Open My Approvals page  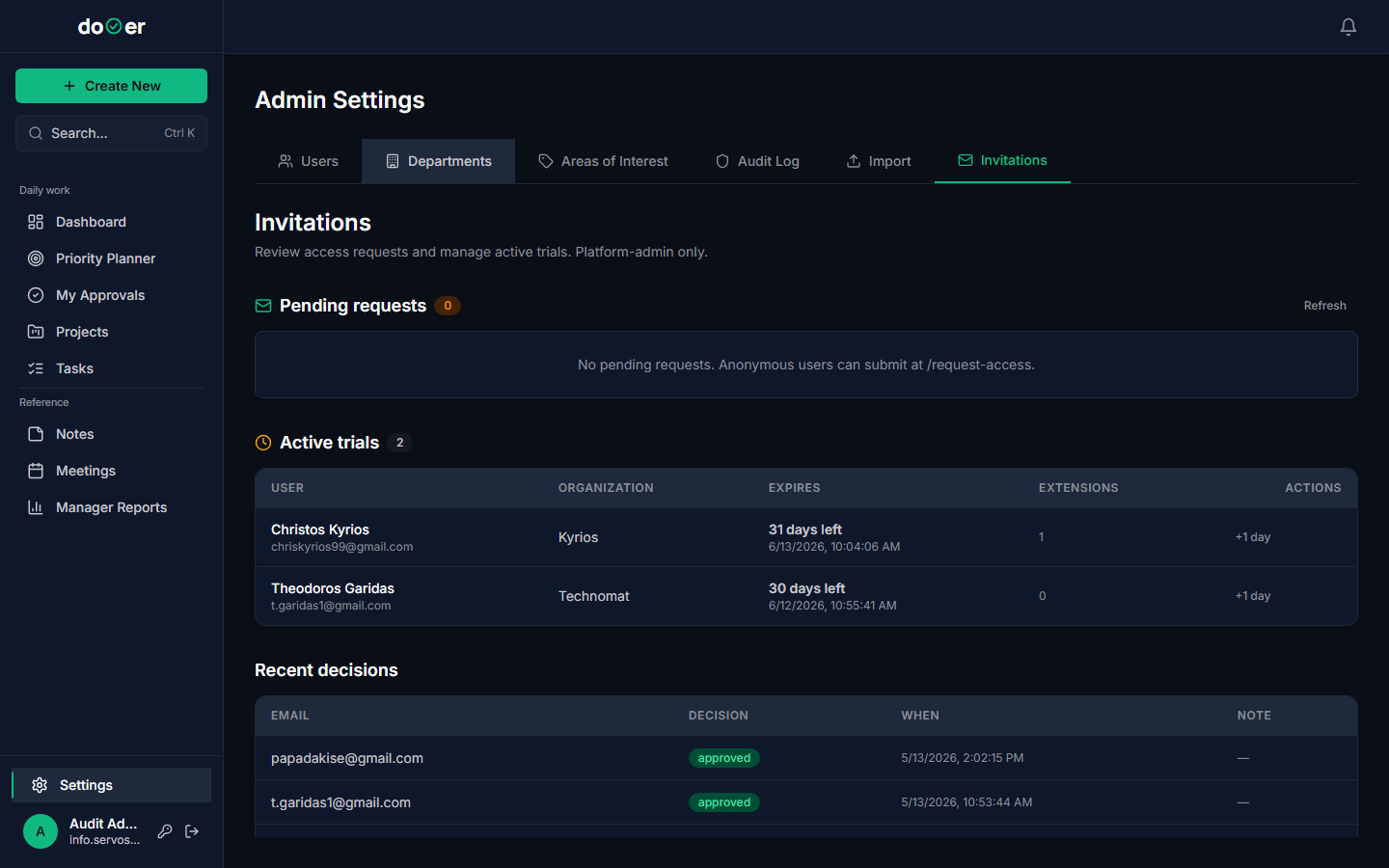pos(111,295)
